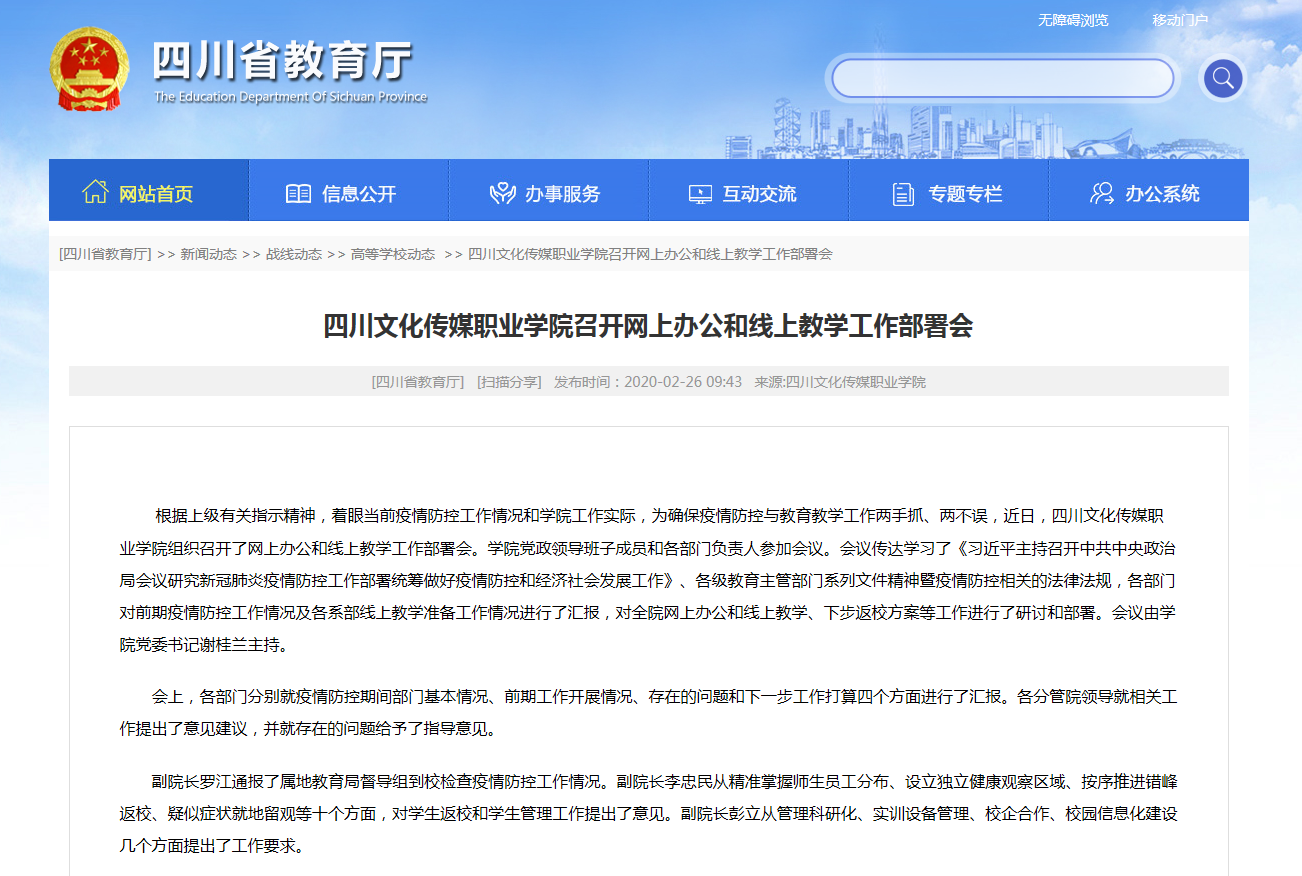The image size is (1302, 876).
Task: Click the book icon beside 信息公开
Action: coord(298,194)
